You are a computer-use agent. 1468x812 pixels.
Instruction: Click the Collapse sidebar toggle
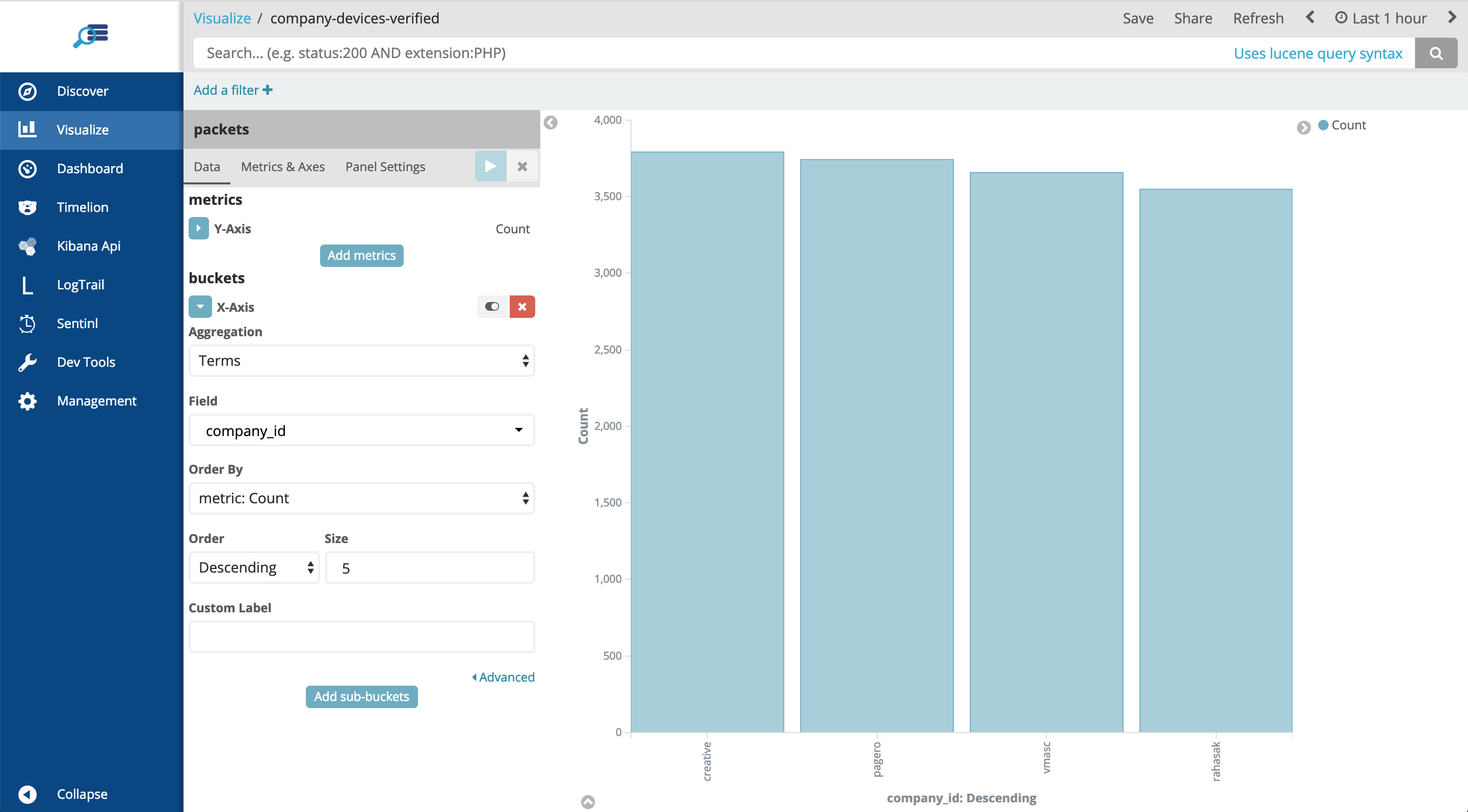pos(27,794)
